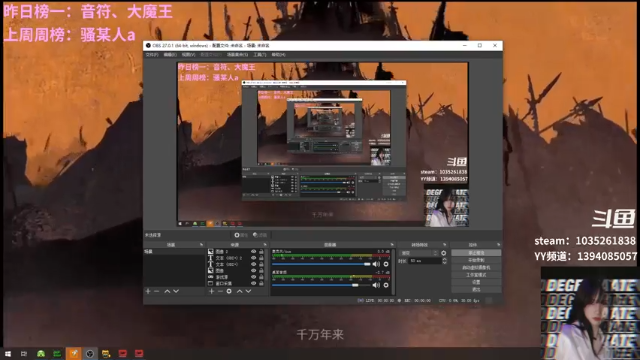Open Task View on the taskbar
This screenshot has height=360, width=640.
[24, 353]
